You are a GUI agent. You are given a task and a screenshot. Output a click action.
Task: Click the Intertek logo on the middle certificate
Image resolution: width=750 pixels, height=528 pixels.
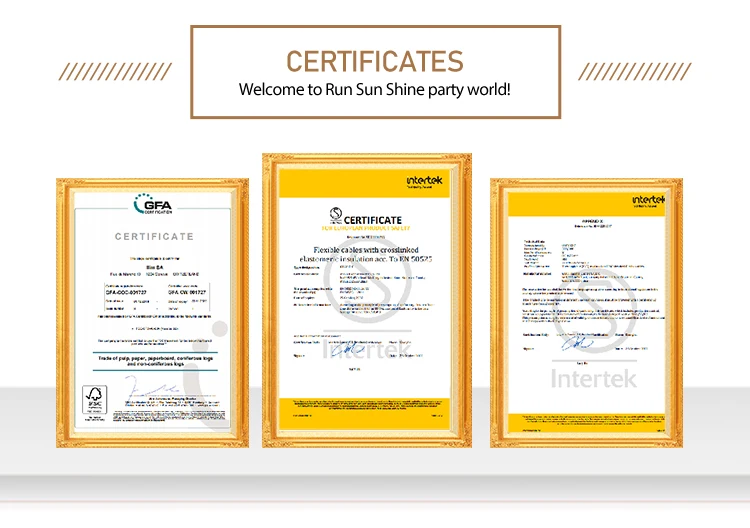click(424, 181)
